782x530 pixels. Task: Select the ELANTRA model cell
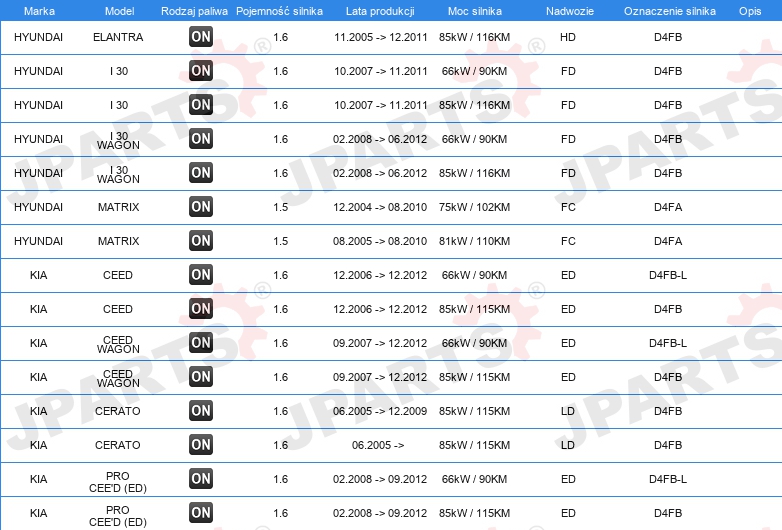pos(118,37)
